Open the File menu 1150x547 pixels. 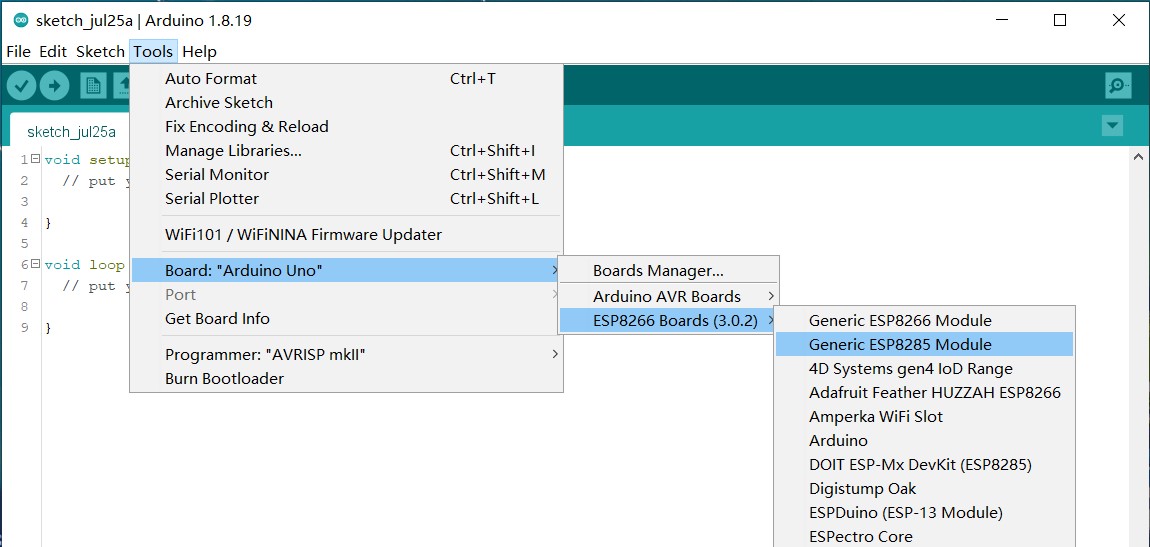point(18,51)
